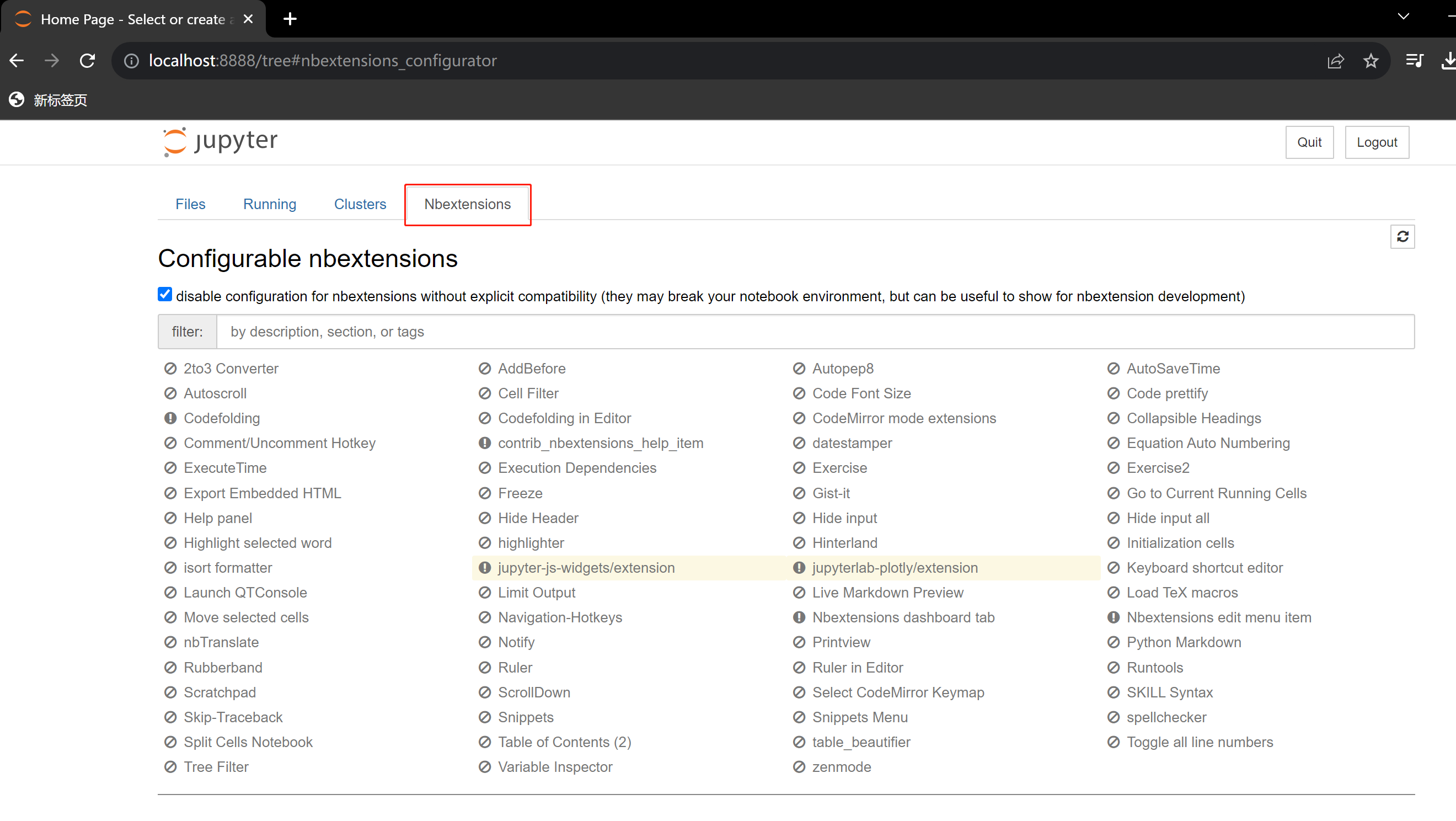
Task: Click the 新标签页 bookmark
Action: (49, 100)
